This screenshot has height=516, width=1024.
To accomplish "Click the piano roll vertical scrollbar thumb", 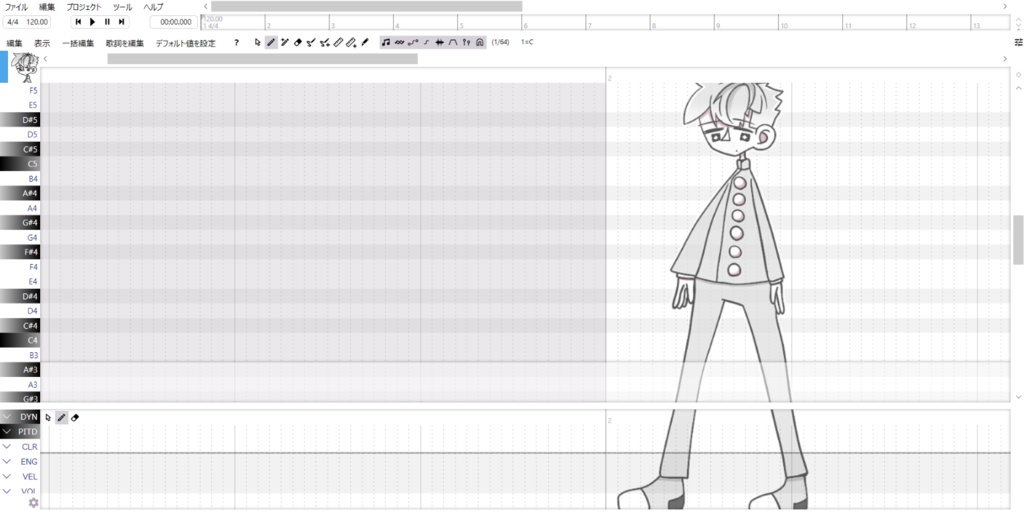I will tap(1018, 240).
